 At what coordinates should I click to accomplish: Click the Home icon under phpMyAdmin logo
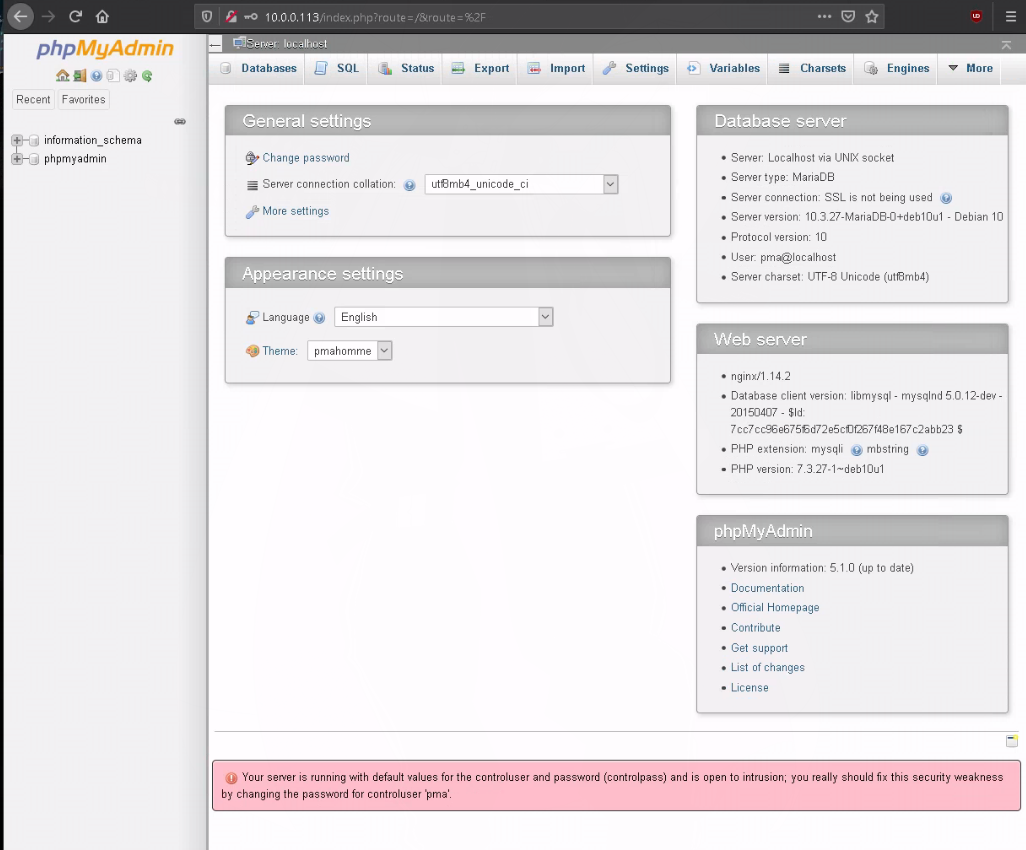pyautogui.click(x=63, y=76)
